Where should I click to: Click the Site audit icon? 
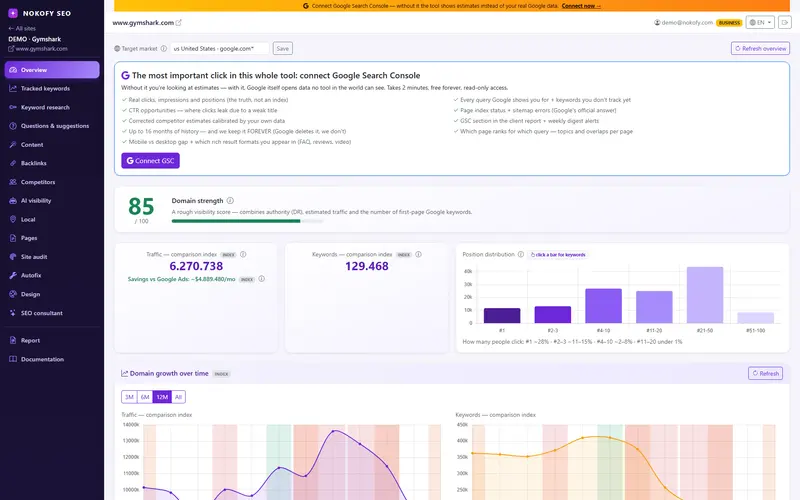[x=13, y=257]
